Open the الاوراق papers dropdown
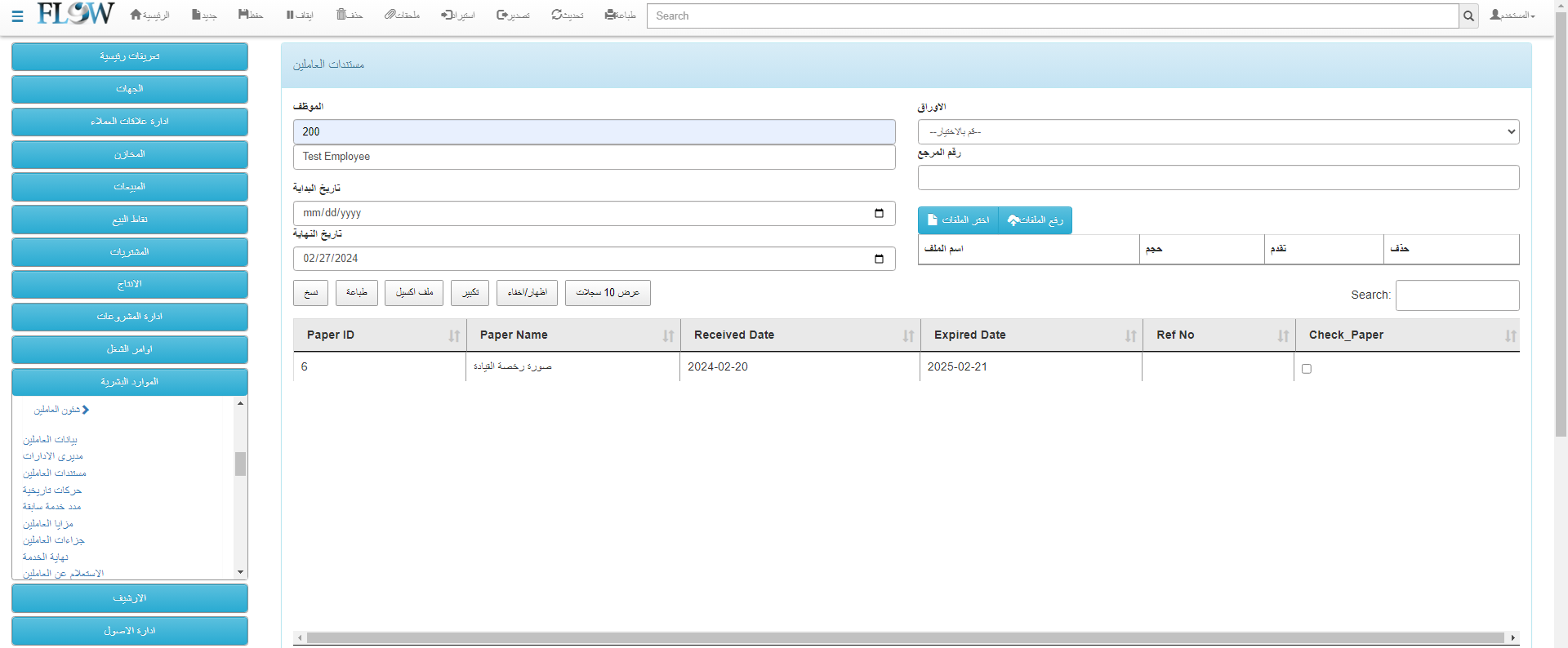Viewport: 1568px width, 648px height. 1218,131
